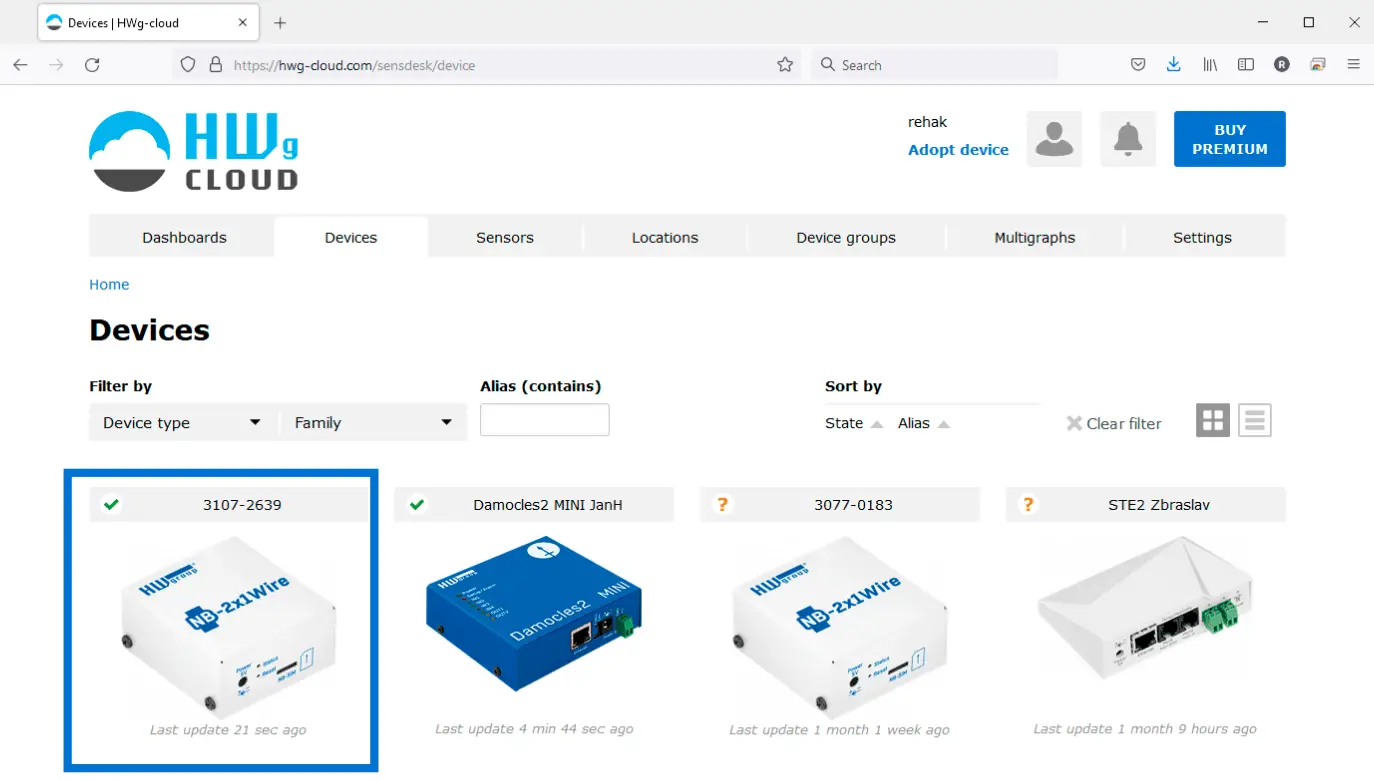This screenshot has width=1374, height=780.
Task: Click the green status check of Damocles2 MINI JanH
Action: (417, 505)
